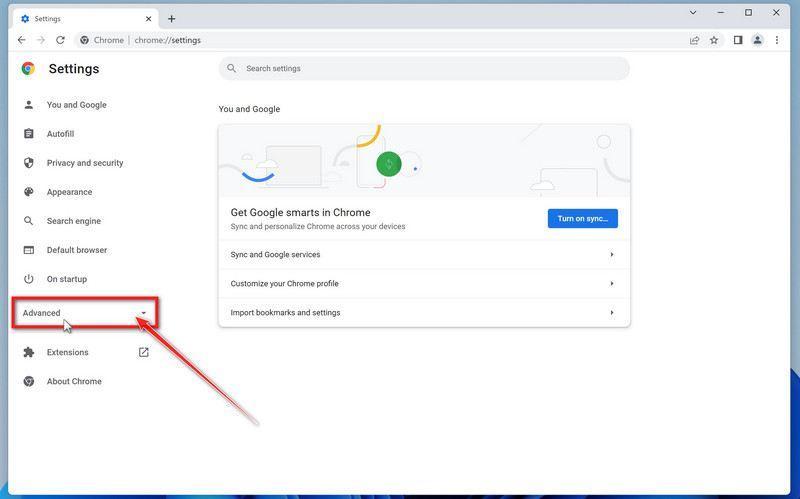Click arrow beside Sync and Google services

tap(611, 255)
